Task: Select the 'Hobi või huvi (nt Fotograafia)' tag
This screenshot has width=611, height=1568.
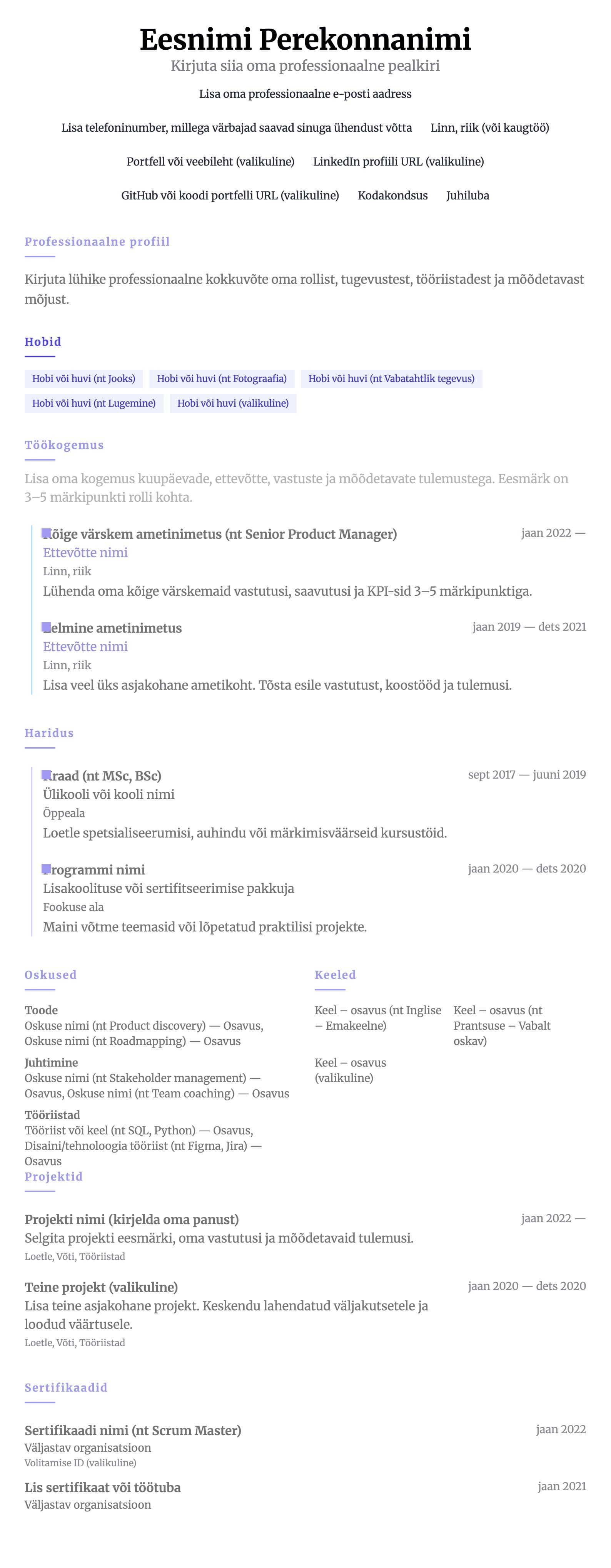Action: tap(222, 379)
